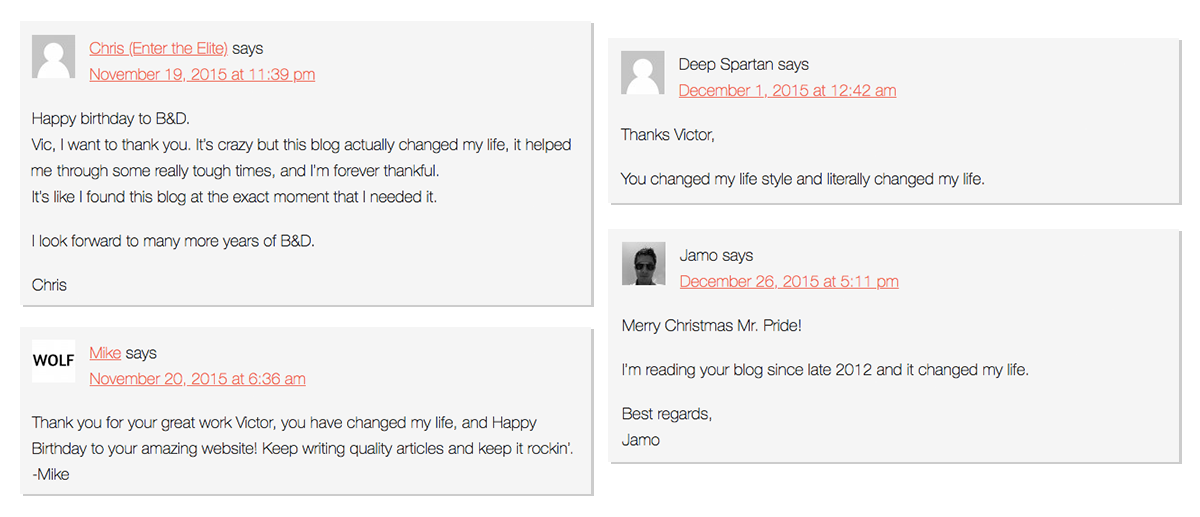Click the 'Thanks Victor,' line in Deep Spartan's comment
The width and height of the screenshot is (1200, 517).
[x=667, y=134]
